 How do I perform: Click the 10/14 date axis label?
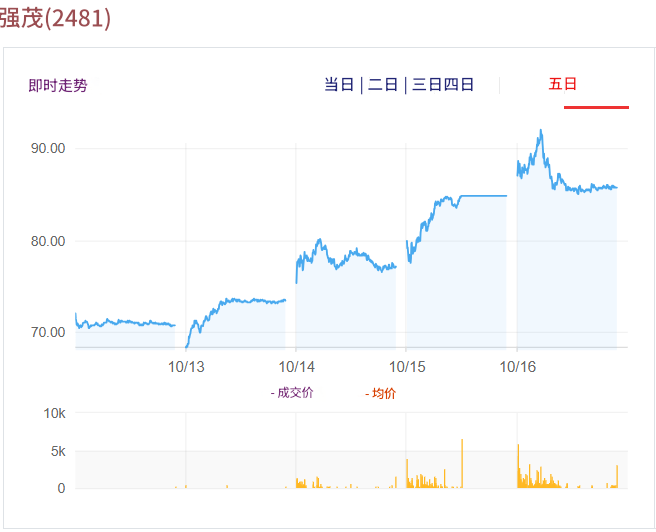click(x=296, y=366)
